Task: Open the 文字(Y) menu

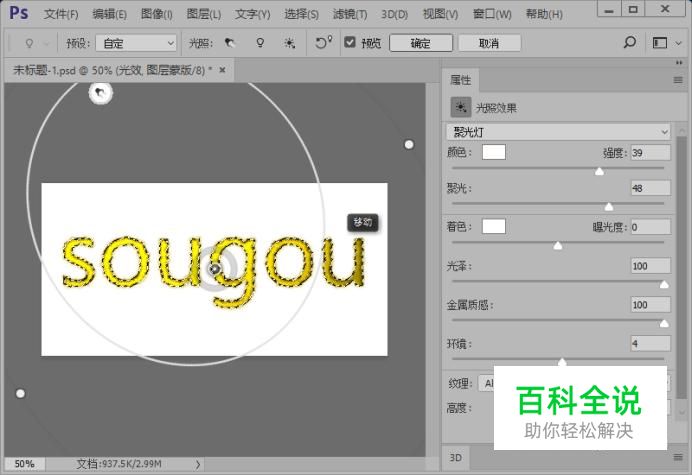Action: tap(252, 14)
